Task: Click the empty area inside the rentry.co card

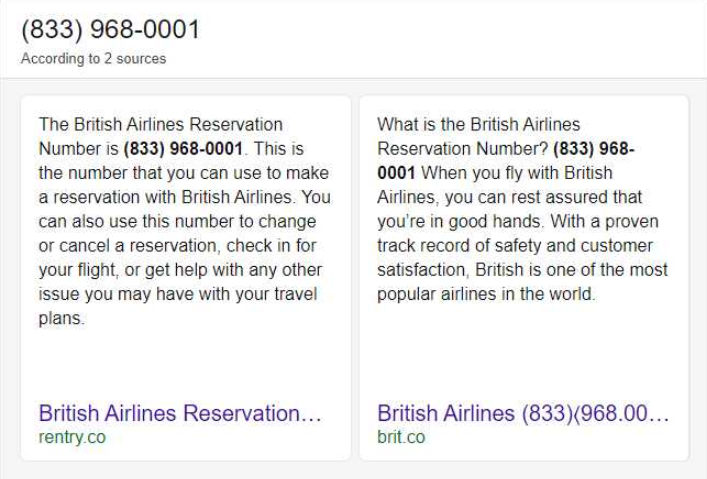Action: coord(185,365)
